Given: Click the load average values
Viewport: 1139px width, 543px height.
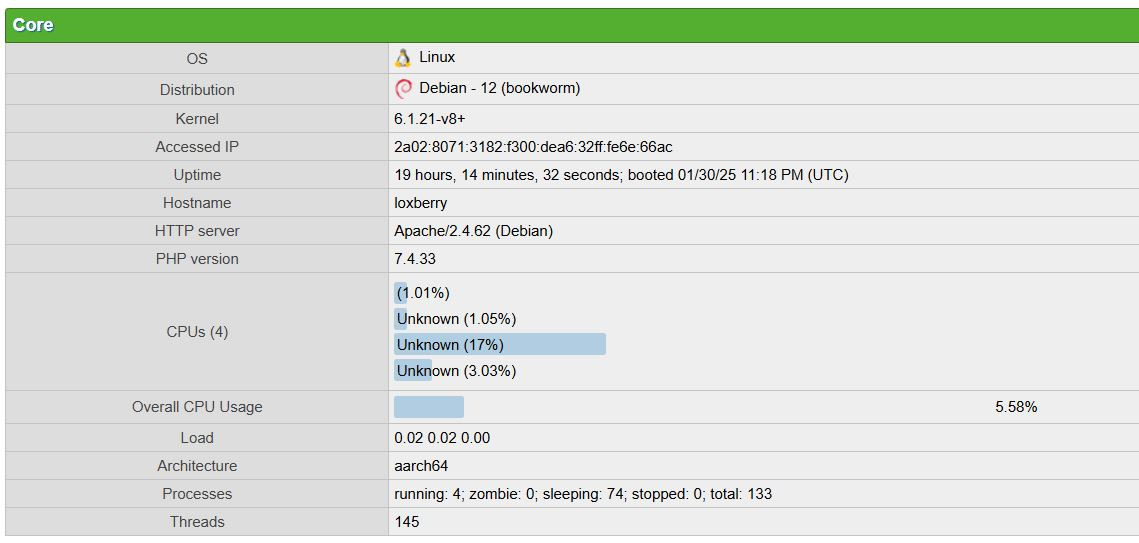Looking at the screenshot, I should click(x=442, y=438).
